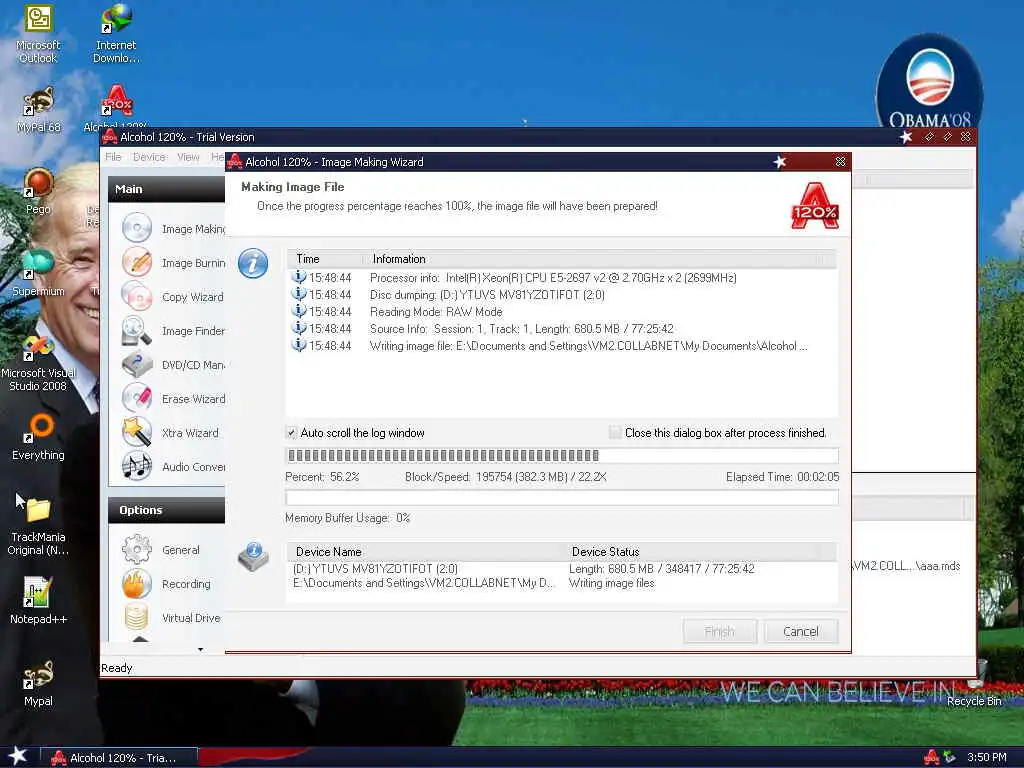1024x768 pixels.
Task: Expand more options with the down arrow
Action: pyautogui.click(x=200, y=649)
